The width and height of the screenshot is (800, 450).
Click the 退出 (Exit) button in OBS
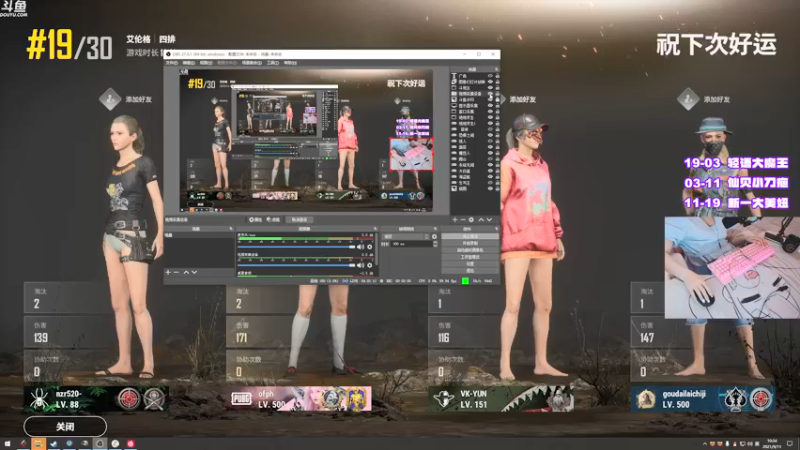[470, 271]
